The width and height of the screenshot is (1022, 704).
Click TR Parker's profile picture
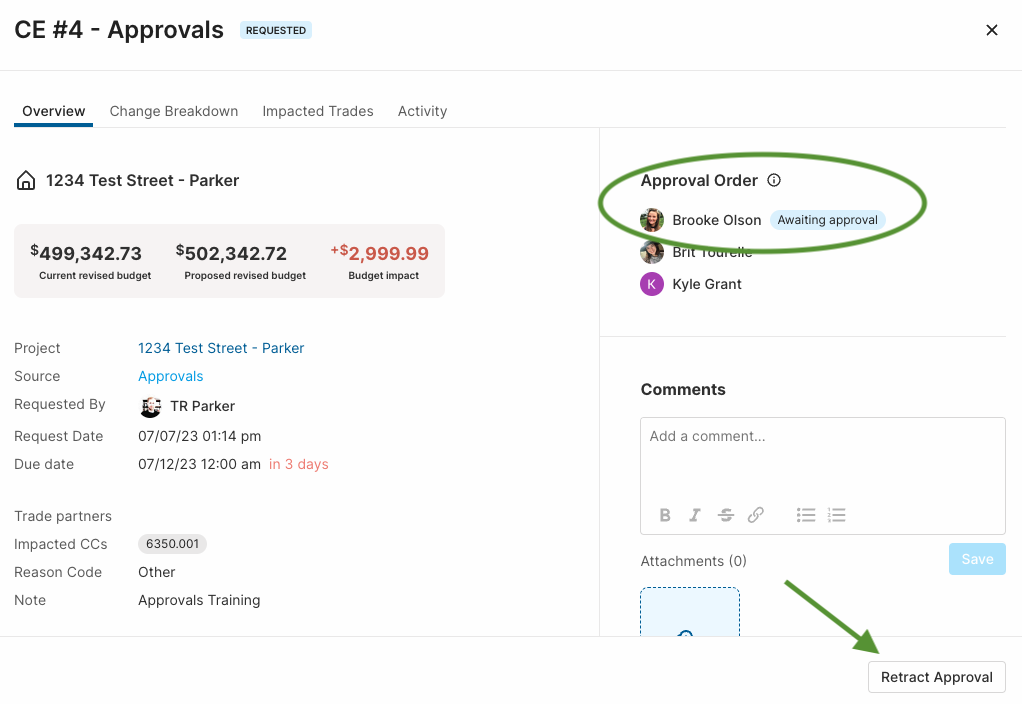151,407
